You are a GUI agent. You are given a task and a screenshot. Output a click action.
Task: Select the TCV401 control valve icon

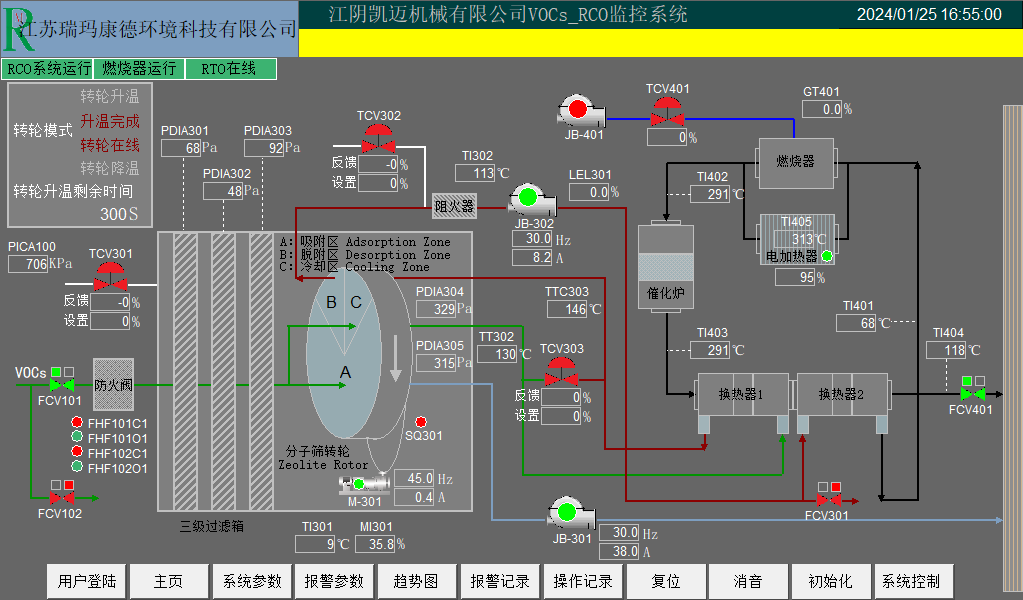click(667, 112)
